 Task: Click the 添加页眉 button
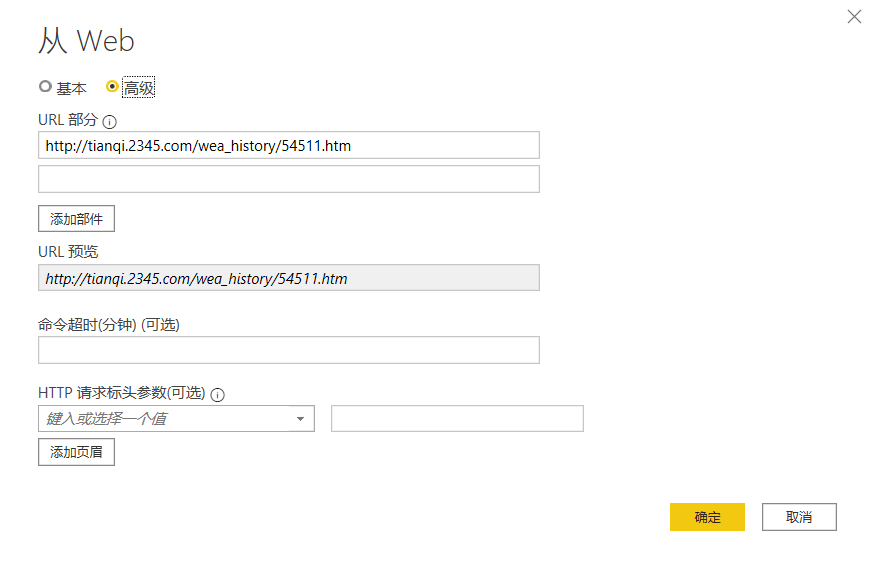coord(76,452)
